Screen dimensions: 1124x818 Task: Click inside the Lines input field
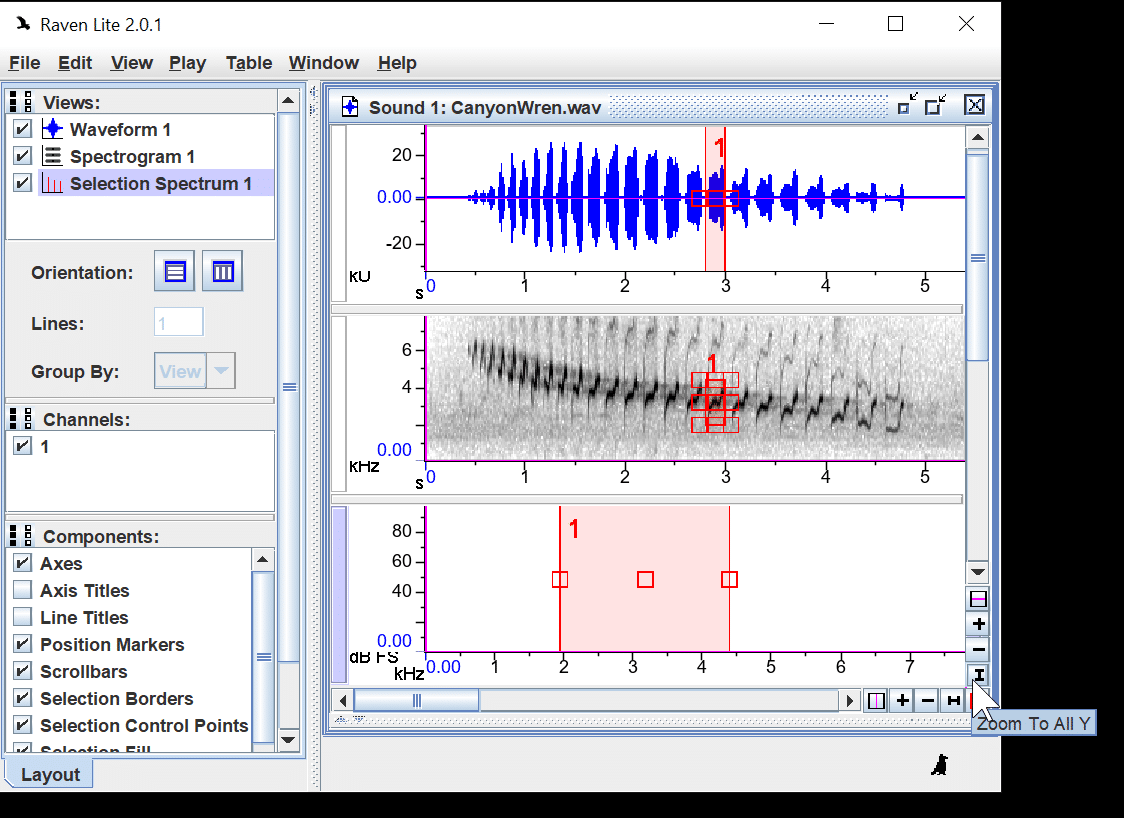pos(178,323)
